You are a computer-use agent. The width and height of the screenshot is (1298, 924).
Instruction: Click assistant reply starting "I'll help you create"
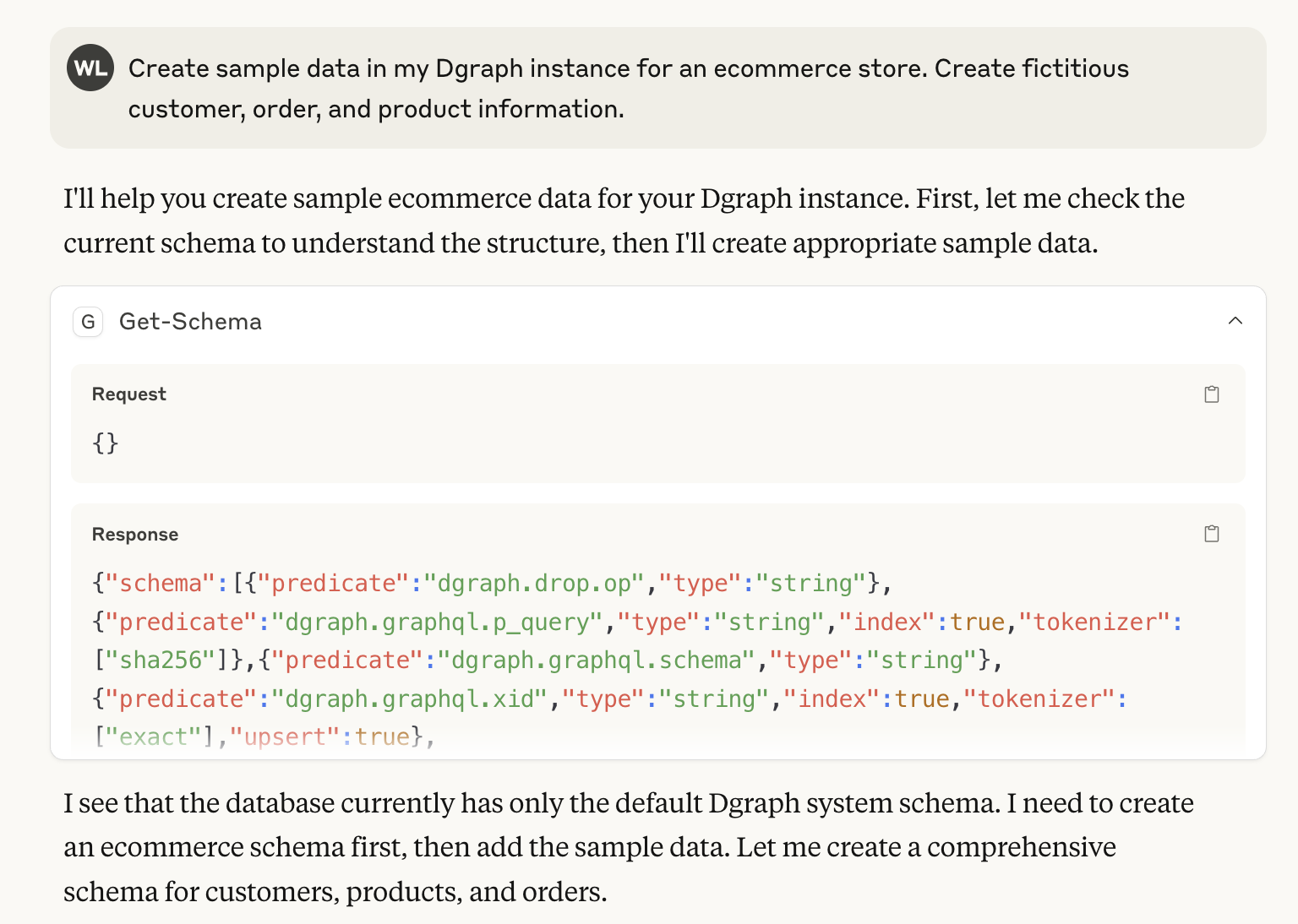pos(624,220)
